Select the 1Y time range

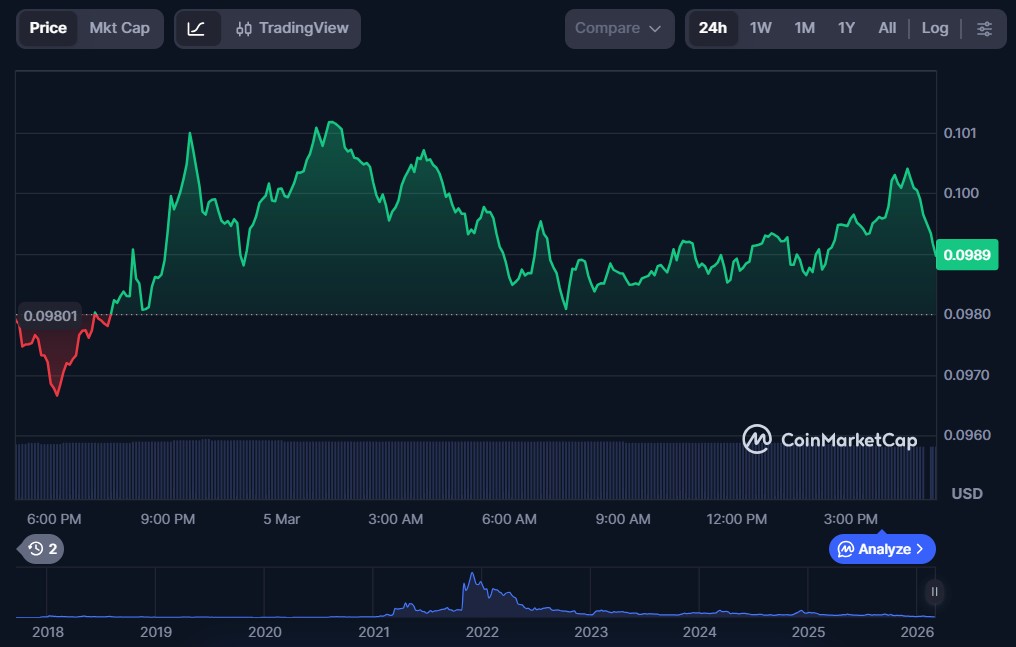pyautogui.click(x=846, y=29)
